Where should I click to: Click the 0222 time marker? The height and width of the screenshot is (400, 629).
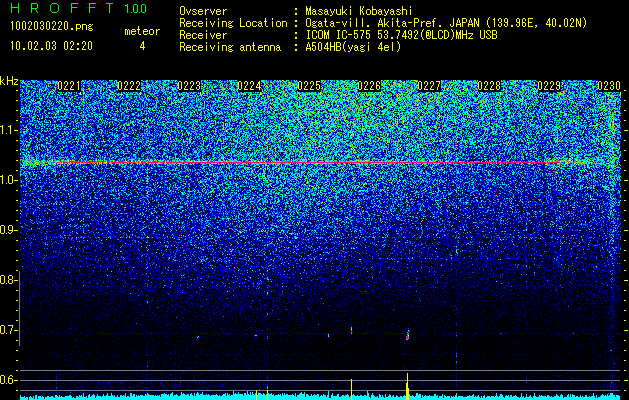pos(129,86)
